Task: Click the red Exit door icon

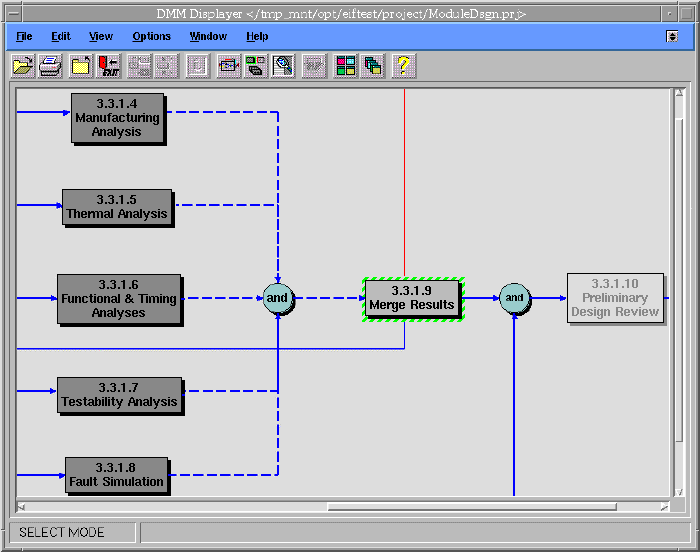Action: (109, 67)
